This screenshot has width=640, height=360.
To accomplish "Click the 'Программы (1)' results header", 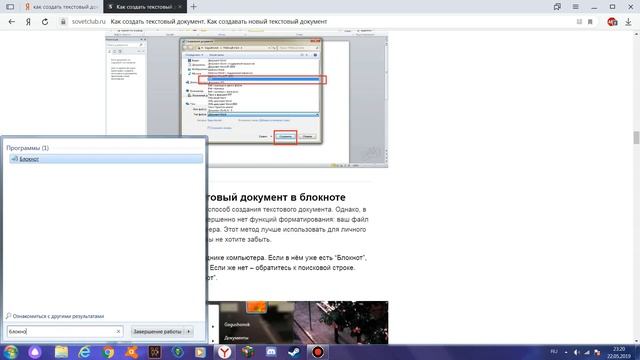I will pyautogui.click(x=27, y=148).
